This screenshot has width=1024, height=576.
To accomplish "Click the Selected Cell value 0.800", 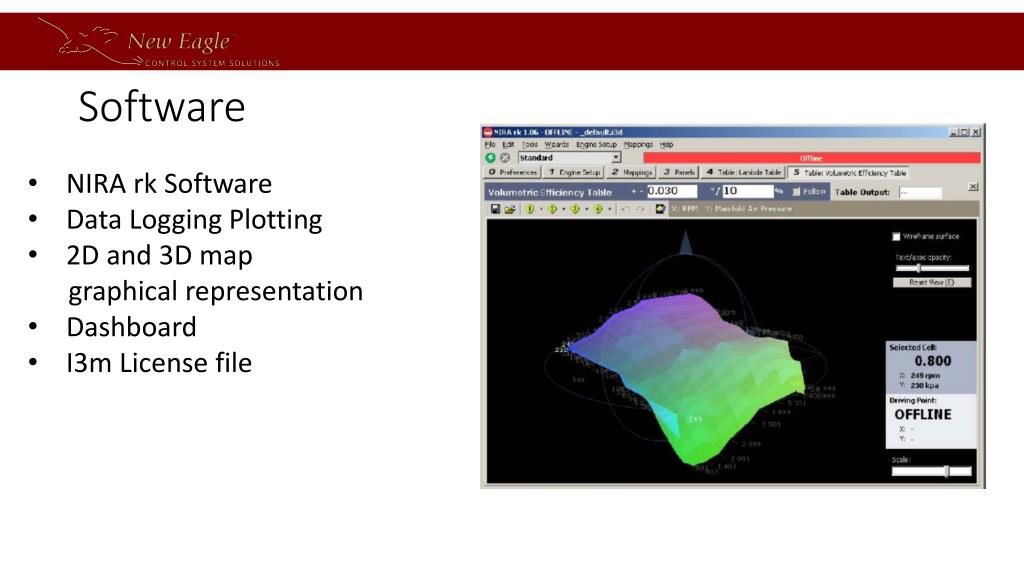I will tap(933, 361).
